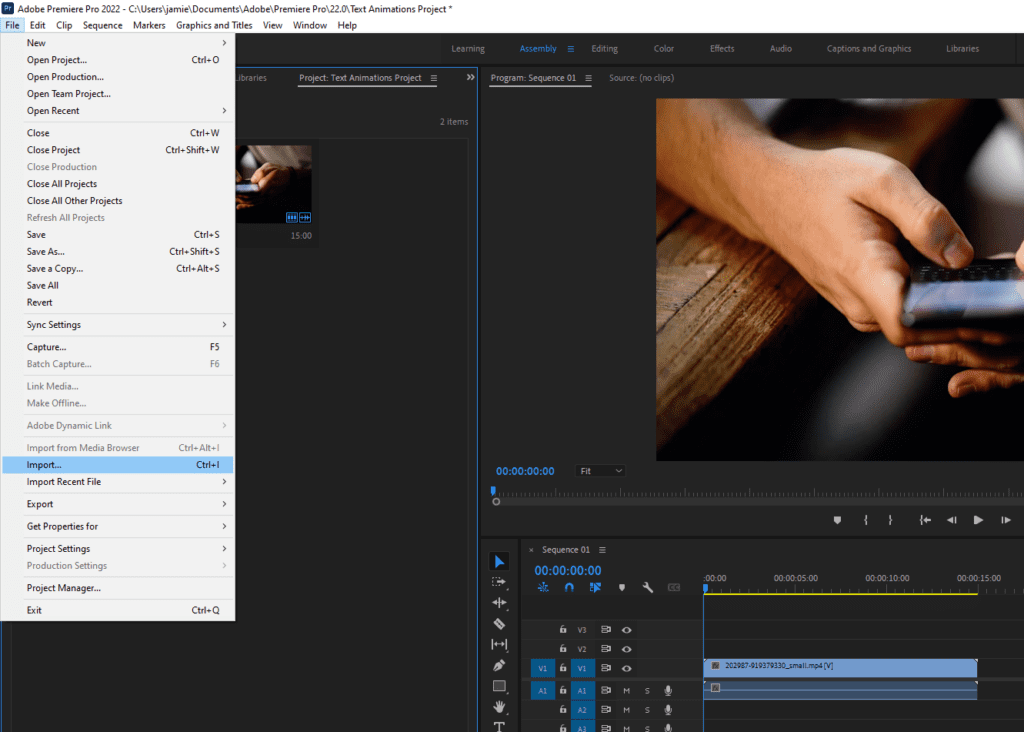Click the captions CC timeline button
Image resolution: width=1024 pixels, height=732 pixels.
click(674, 588)
